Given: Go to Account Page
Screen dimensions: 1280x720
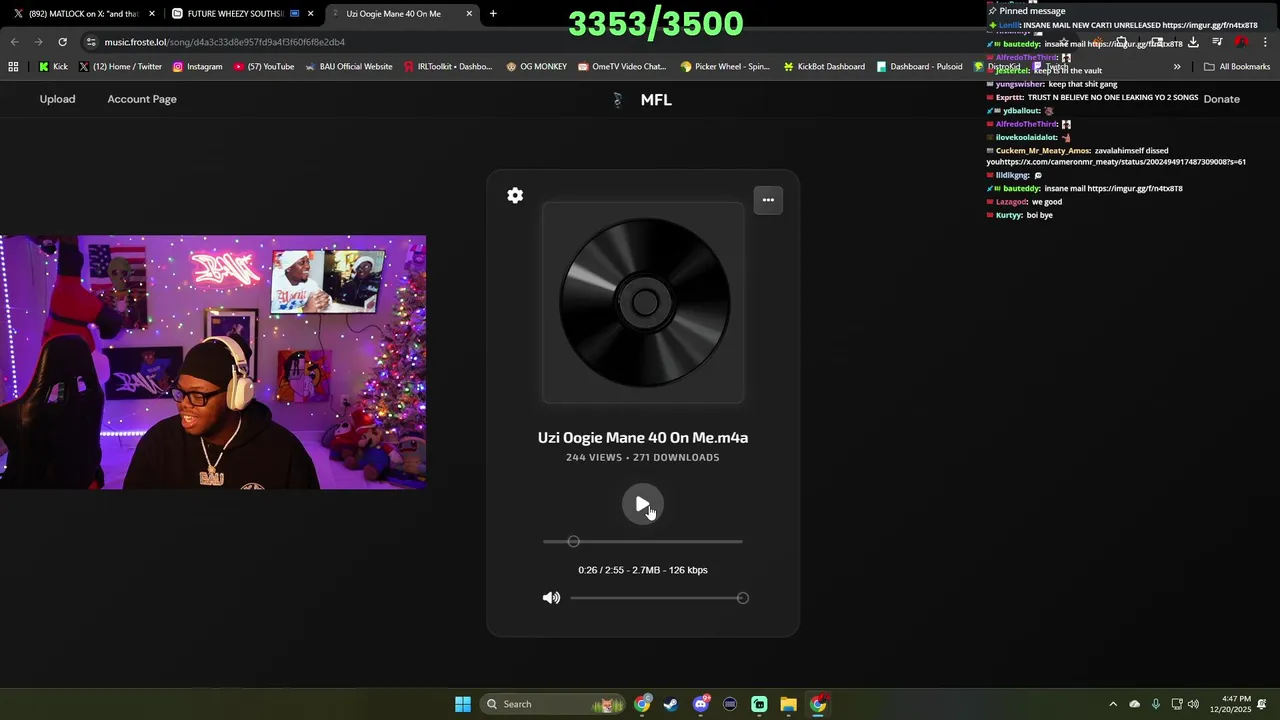Looking at the screenshot, I should pos(142,99).
